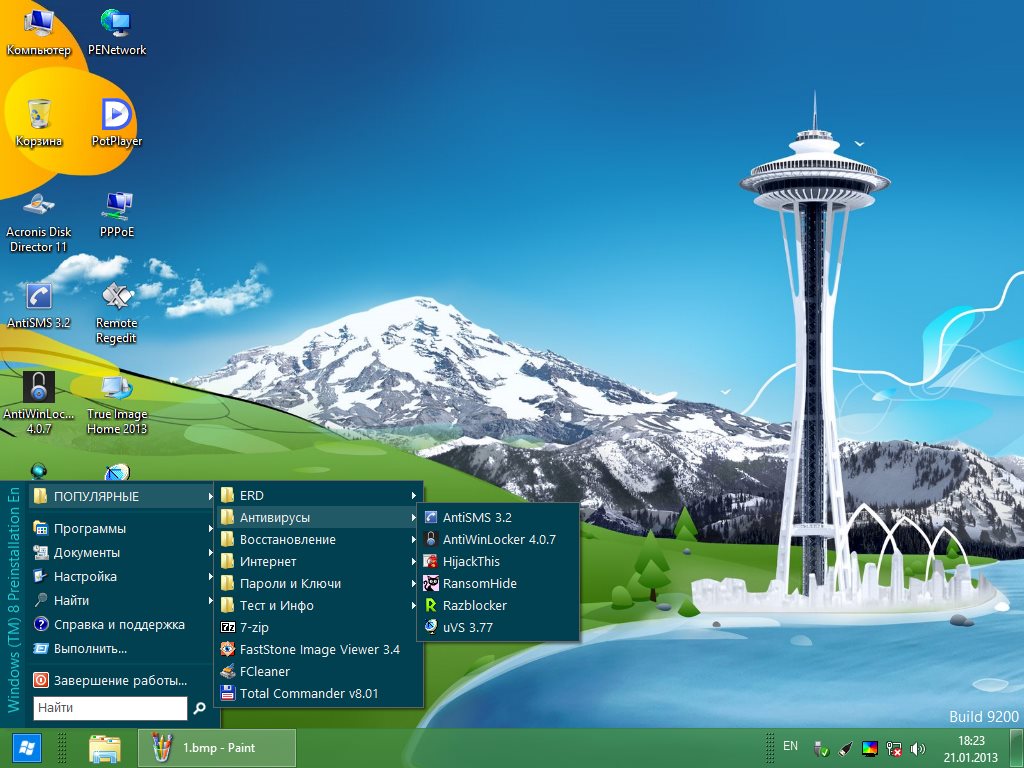Click Завершение работы... shutdown item
This screenshot has width=1024, height=768.
pyautogui.click(x=123, y=680)
